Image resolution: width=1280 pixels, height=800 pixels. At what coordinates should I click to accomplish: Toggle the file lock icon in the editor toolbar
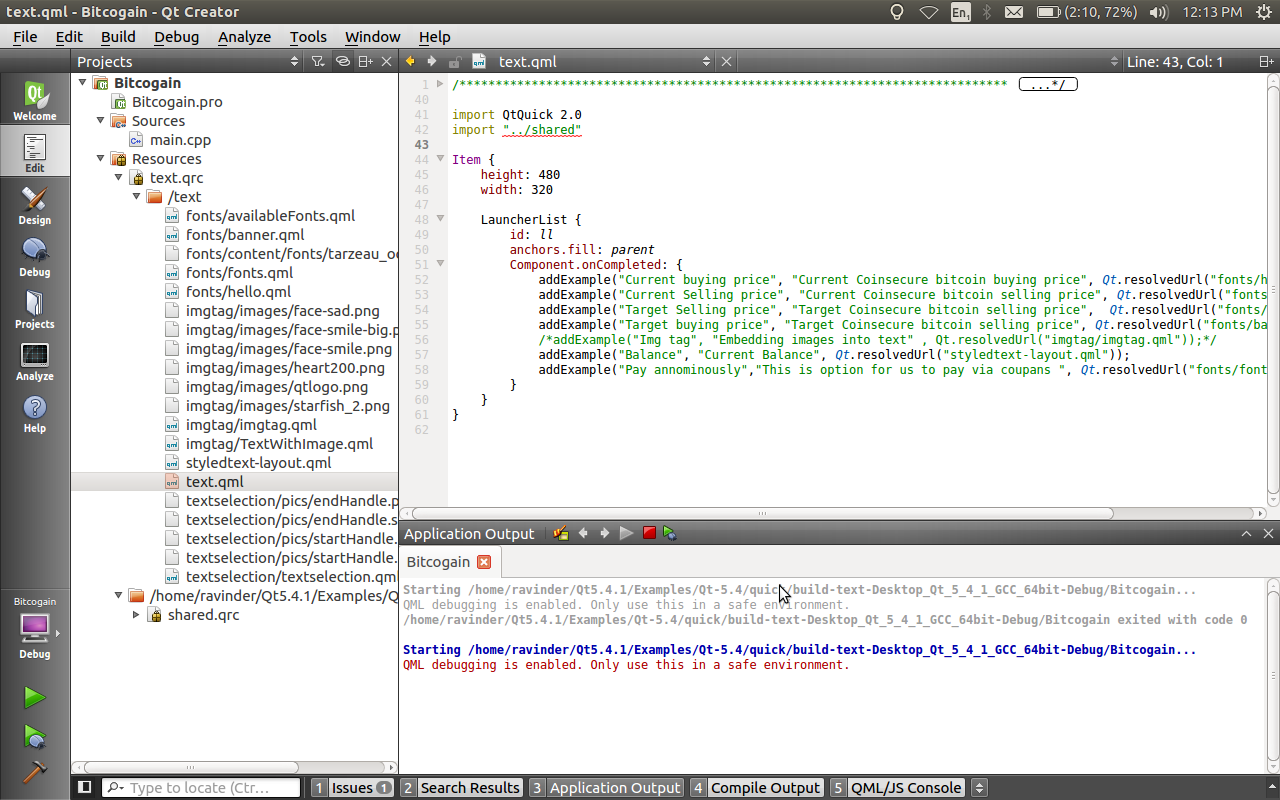click(455, 62)
